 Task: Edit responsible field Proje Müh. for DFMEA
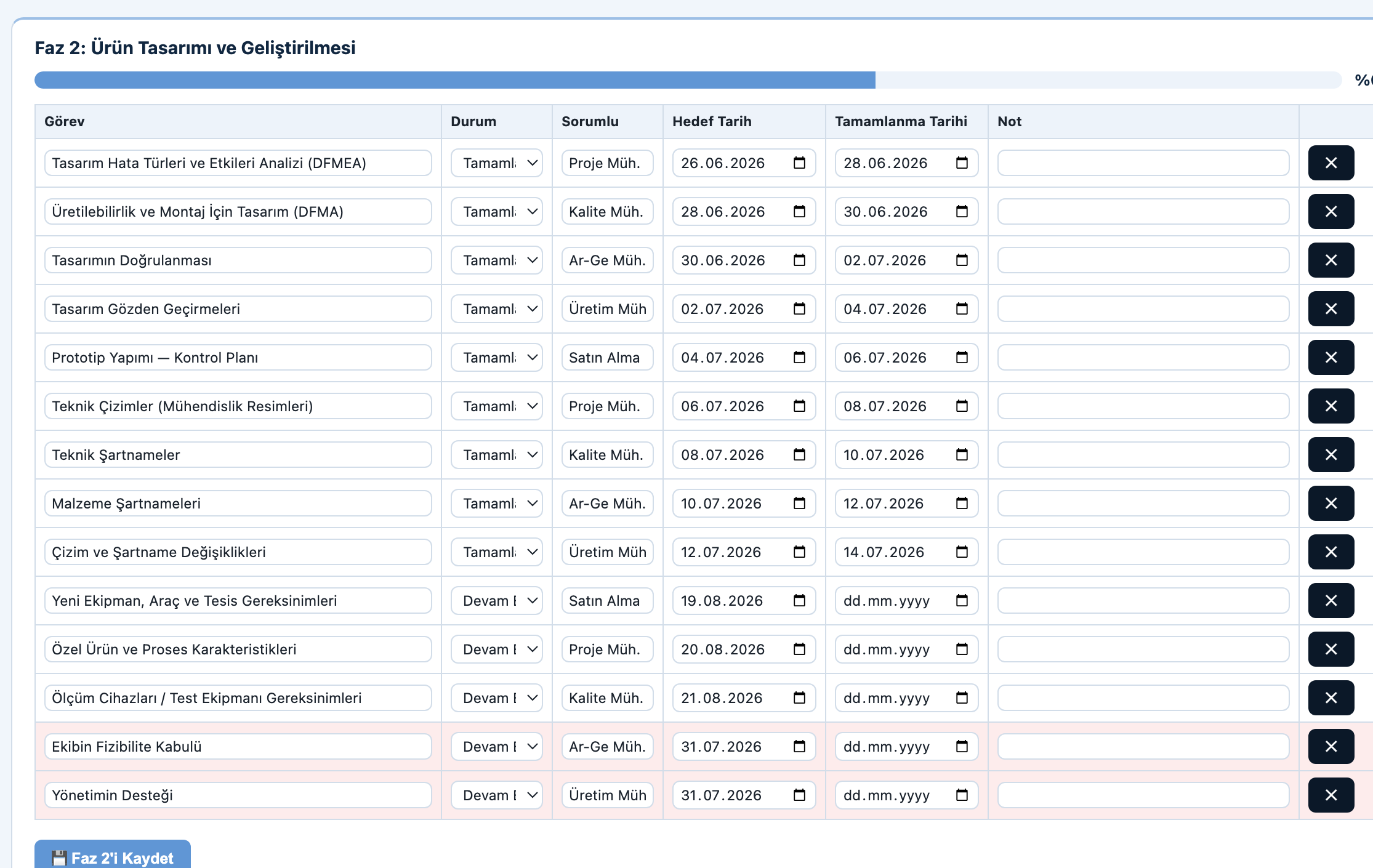pos(608,163)
